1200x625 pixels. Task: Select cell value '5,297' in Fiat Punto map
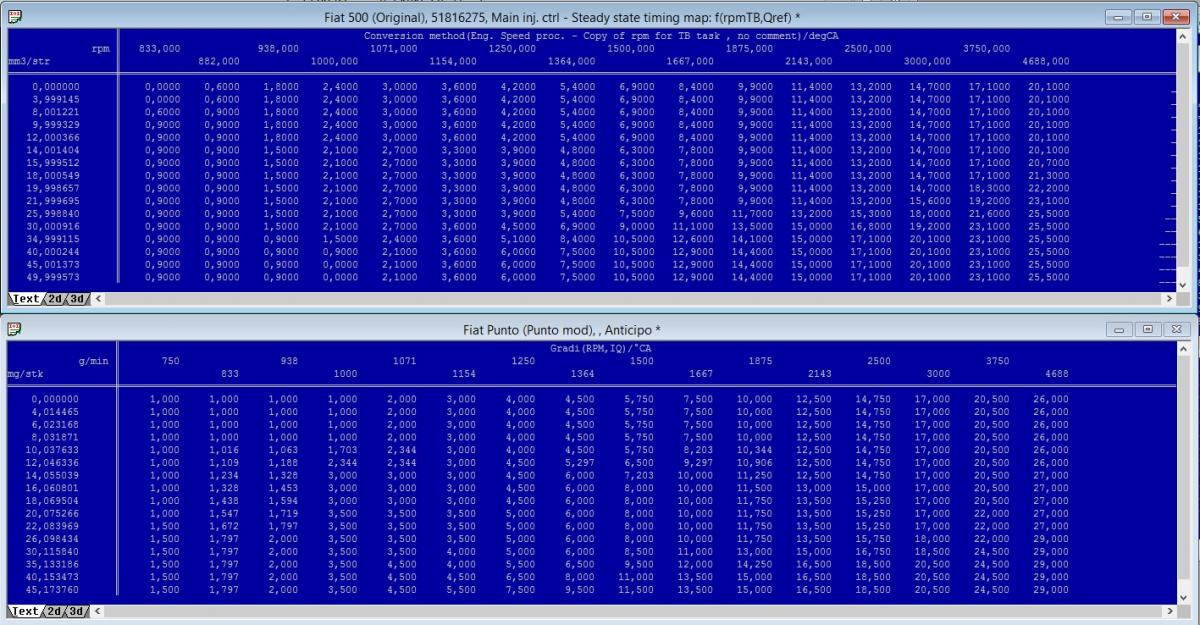pyautogui.click(x=579, y=462)
